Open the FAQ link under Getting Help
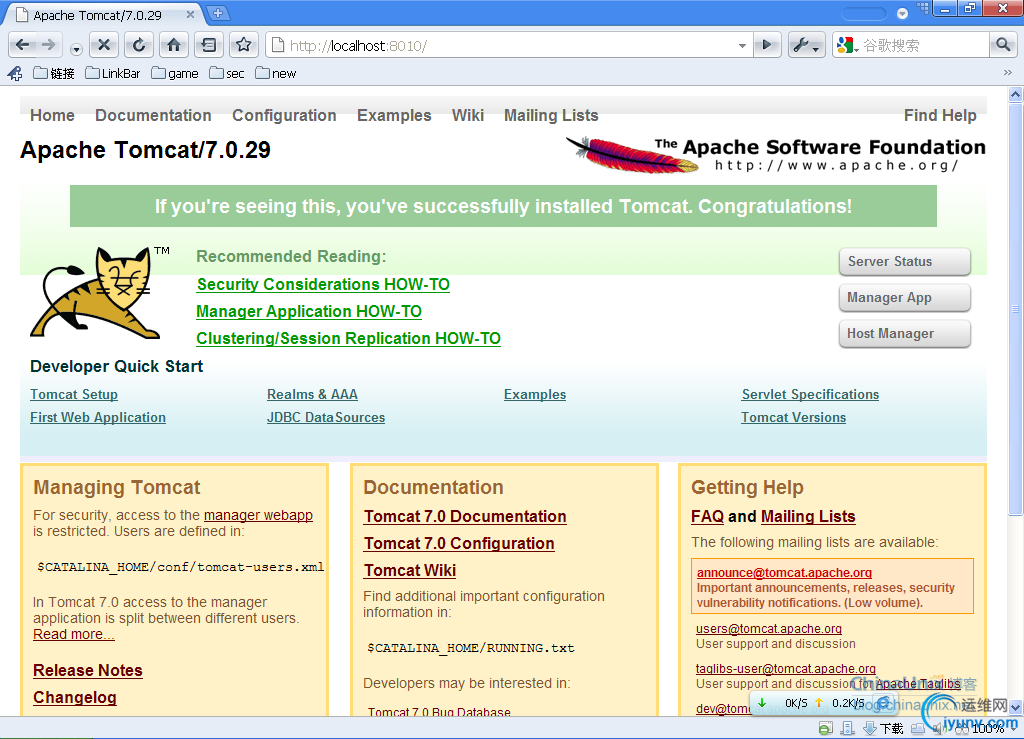 tap(707, 516)
